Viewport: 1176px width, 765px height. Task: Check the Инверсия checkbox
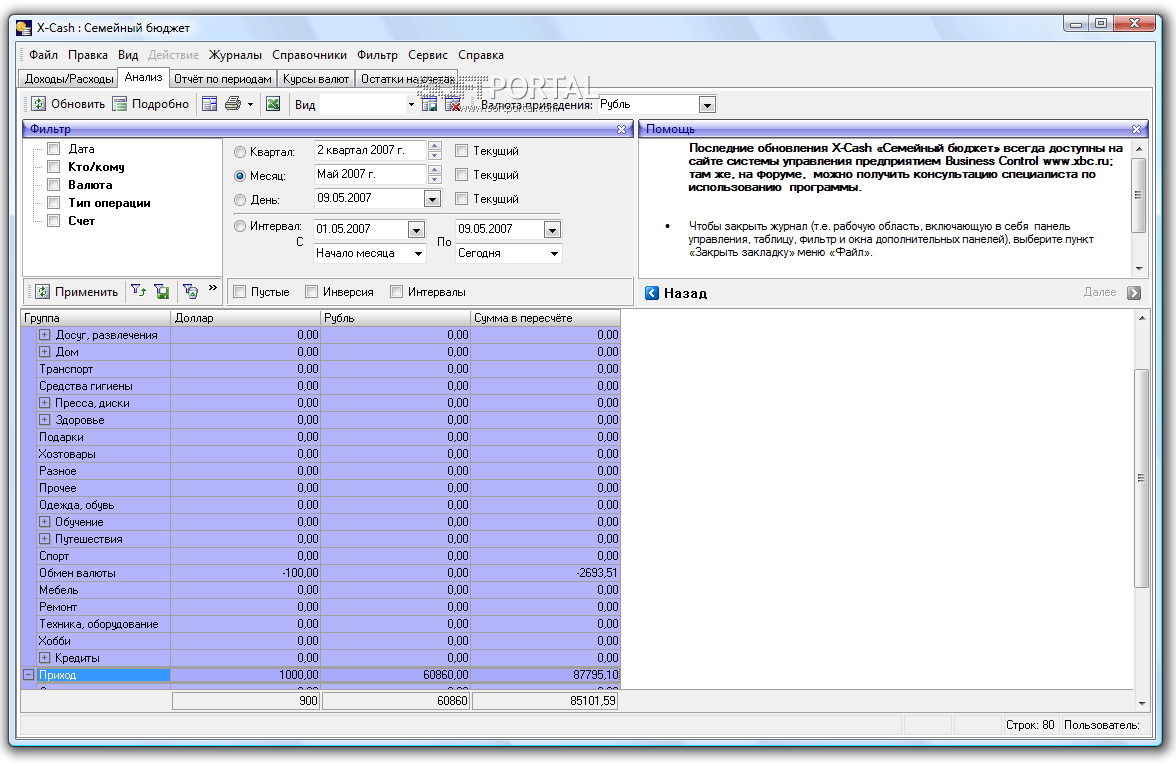click(312, 292)
